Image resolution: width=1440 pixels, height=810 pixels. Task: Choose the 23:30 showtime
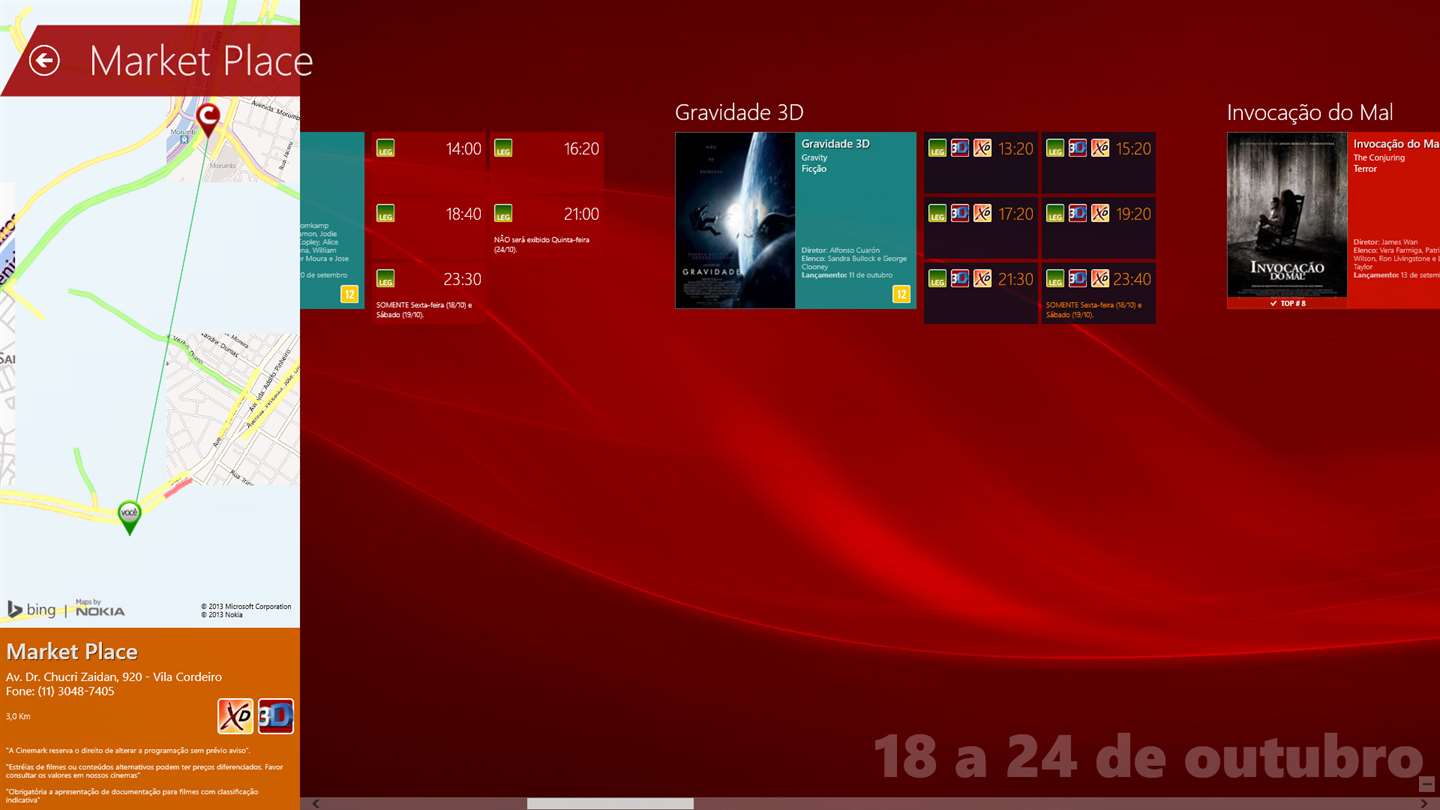point(428,292)
